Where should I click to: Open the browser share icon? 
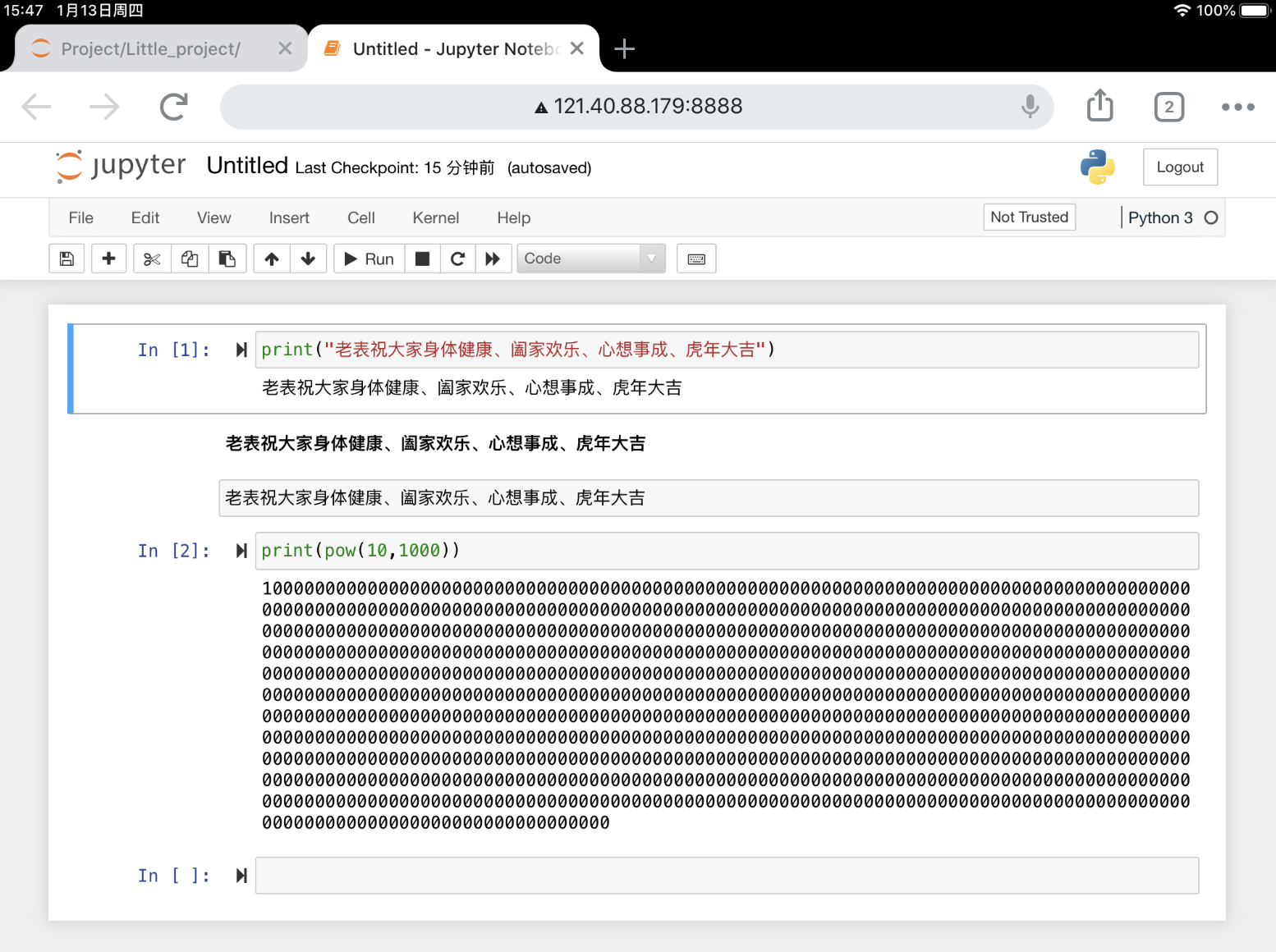tap(1100, 105)
